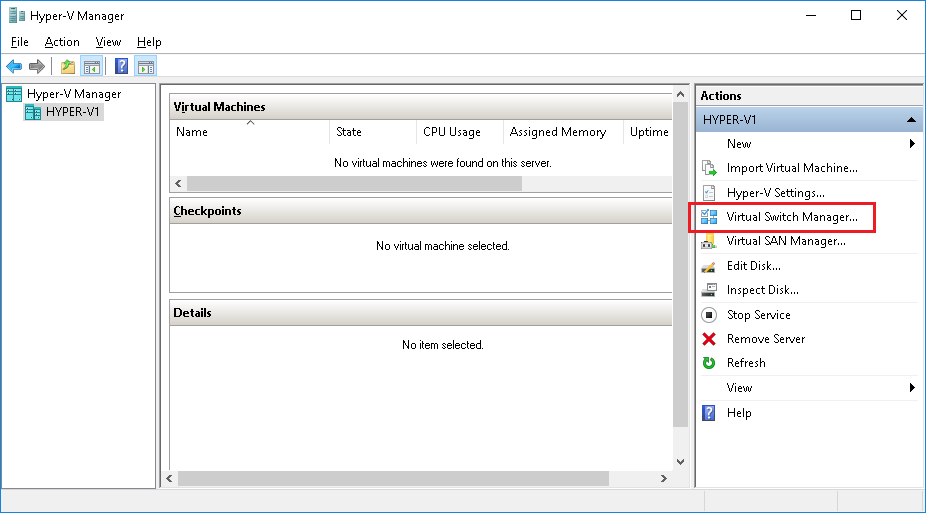Click the Checkpoints section header
The height and width of the screenshot is (513, 926).
pyautogui.click(x=420, y=211)
